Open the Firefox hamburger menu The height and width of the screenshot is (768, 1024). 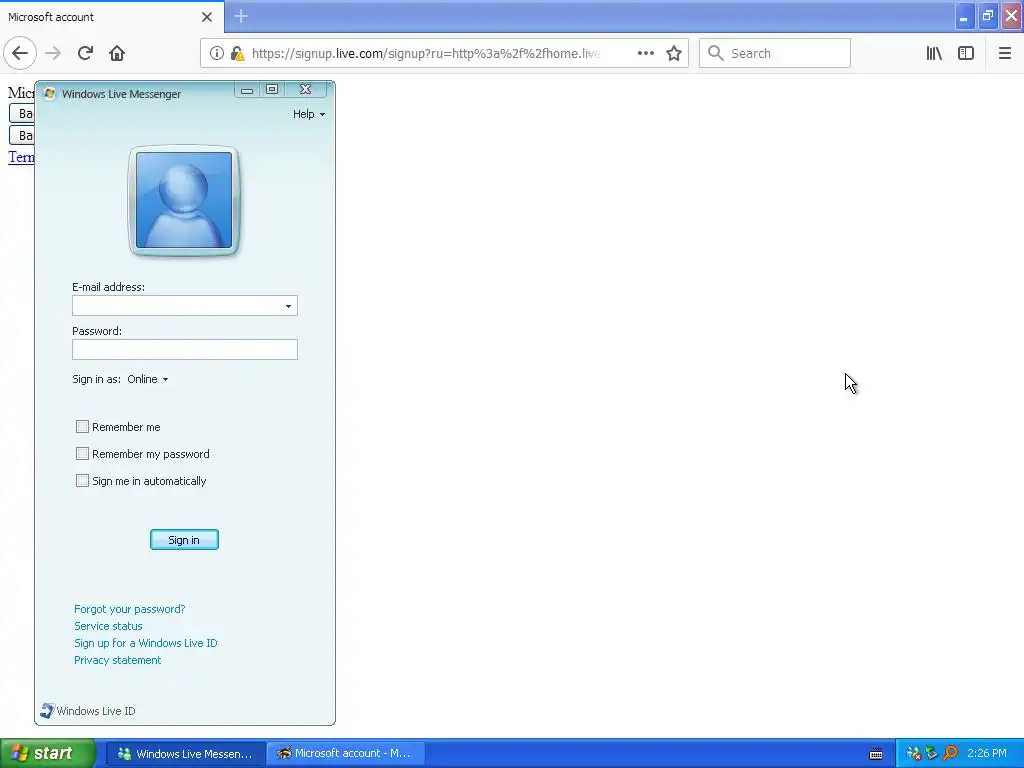pos(1004,53)
